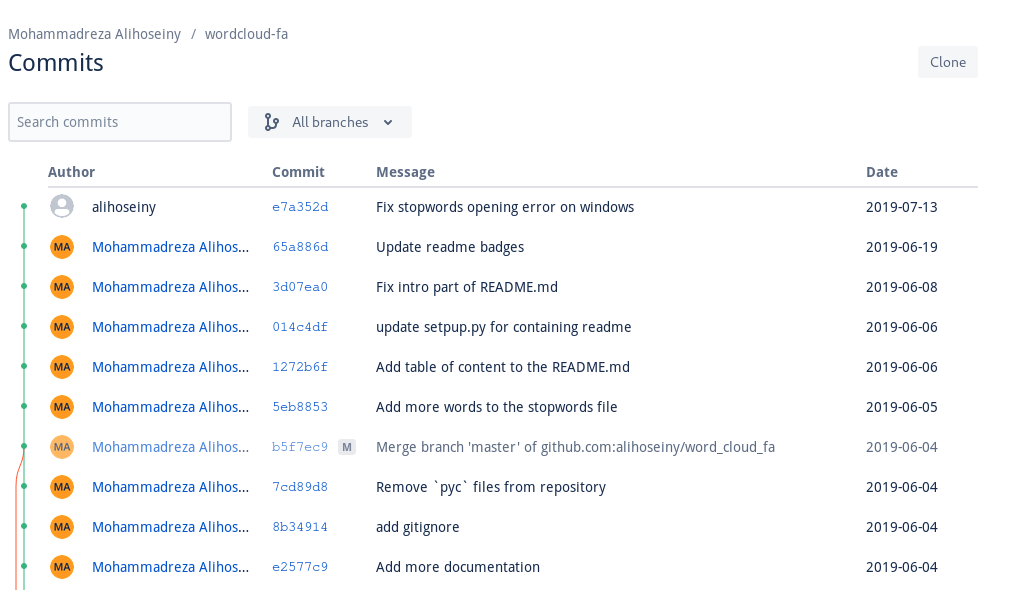Open commit hash 014c4df
This screenshot has width=1017, height=590.
click(300, 327)
